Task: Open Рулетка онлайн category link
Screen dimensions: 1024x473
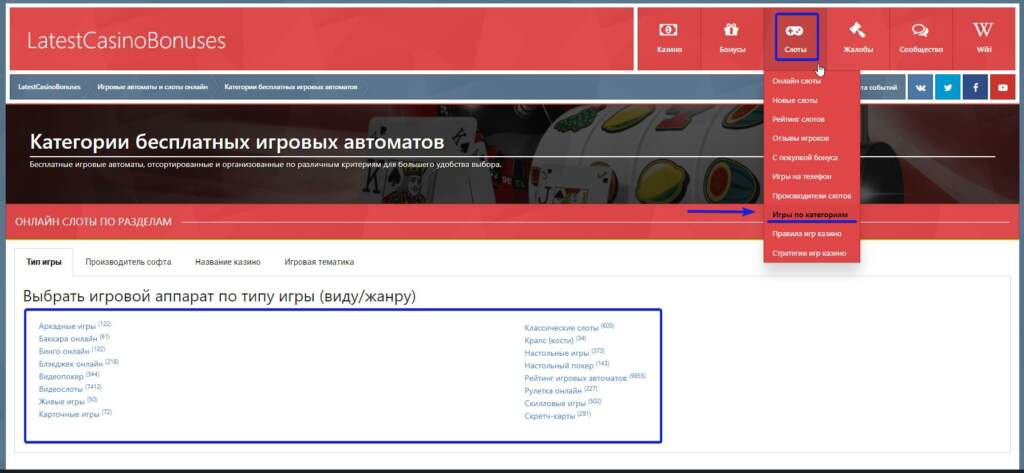Action: tap(553, 391)
